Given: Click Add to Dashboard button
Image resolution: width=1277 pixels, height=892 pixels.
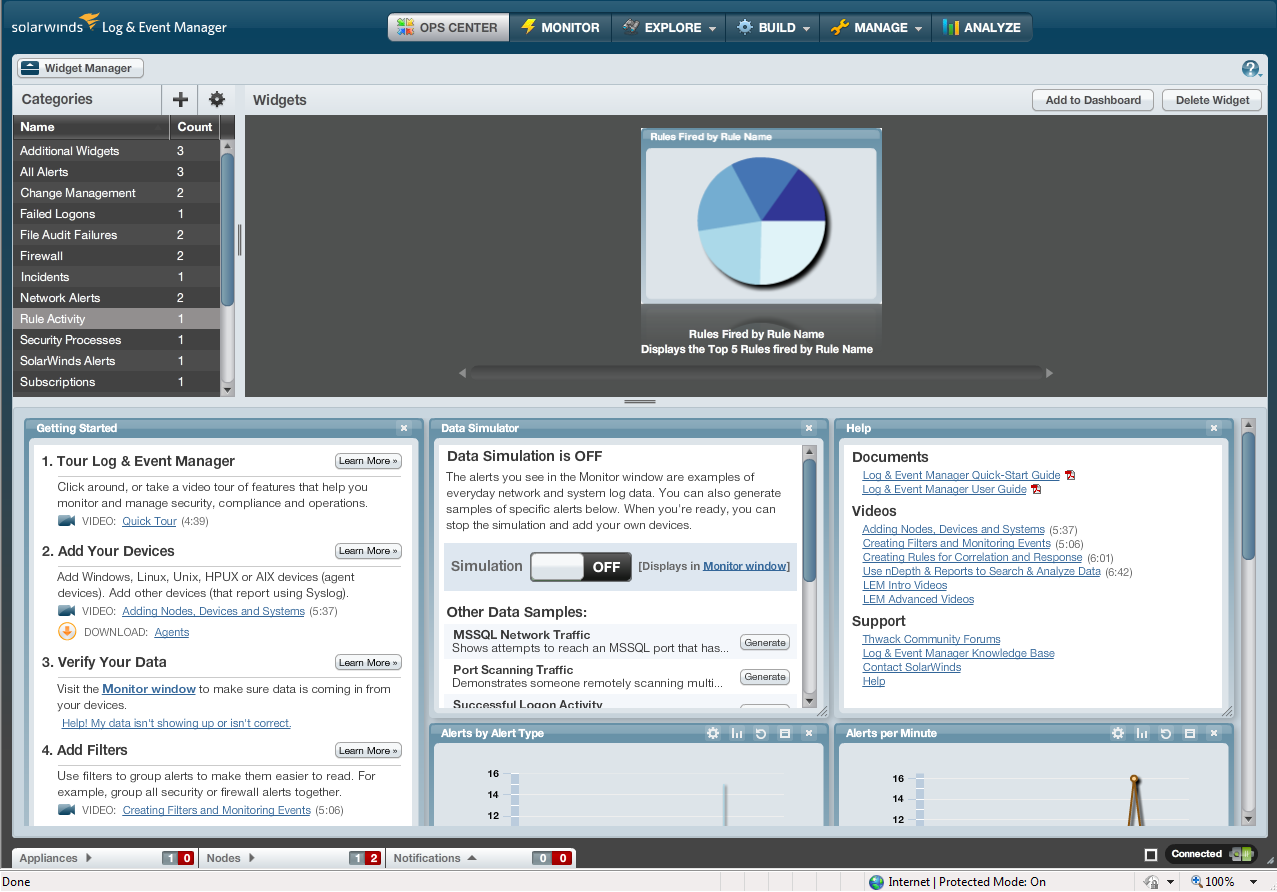Looking at the screenshot, I should click(1092, 100).
